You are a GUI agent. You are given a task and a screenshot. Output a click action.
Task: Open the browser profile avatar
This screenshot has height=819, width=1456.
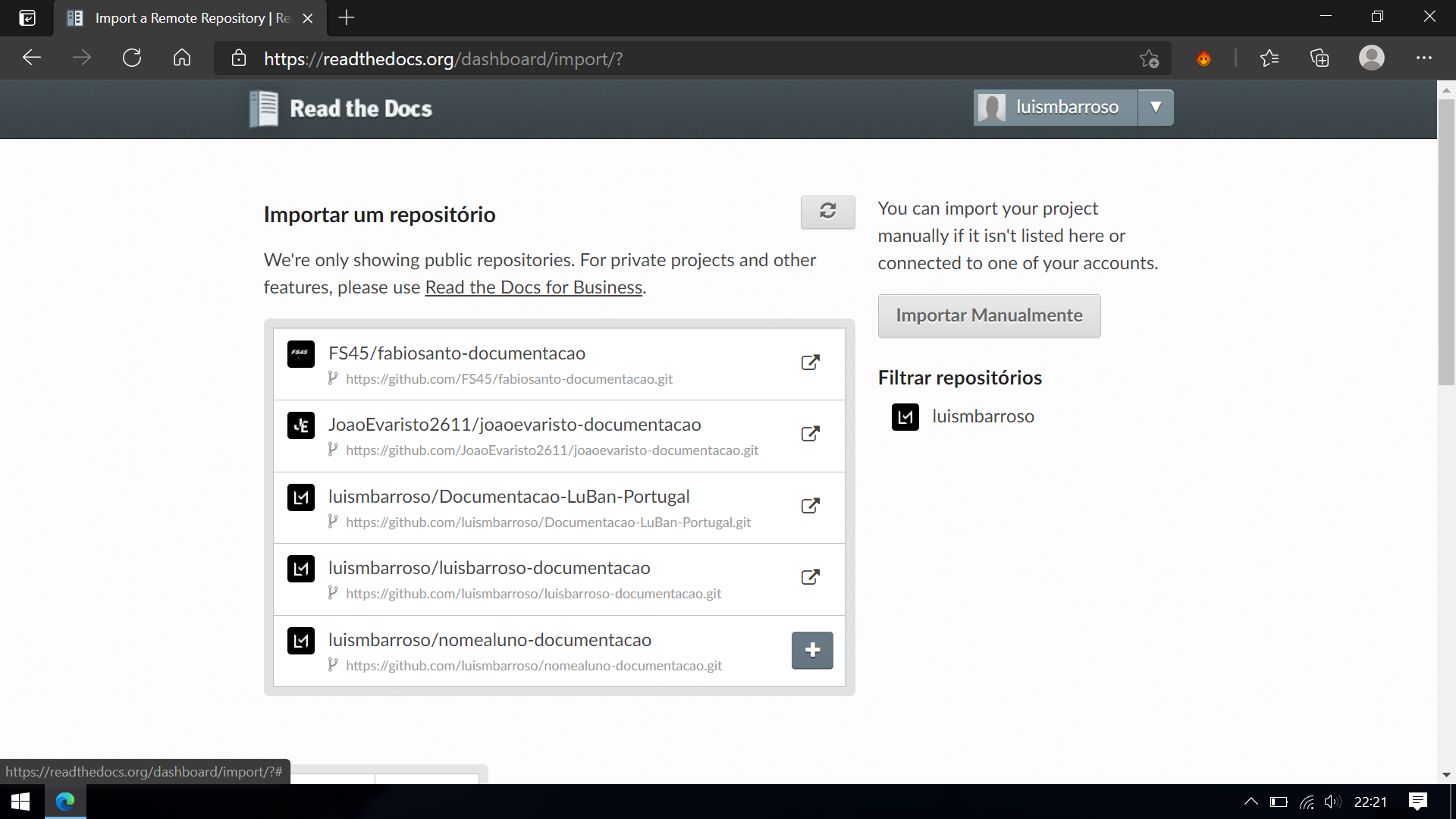point(1371,58)
